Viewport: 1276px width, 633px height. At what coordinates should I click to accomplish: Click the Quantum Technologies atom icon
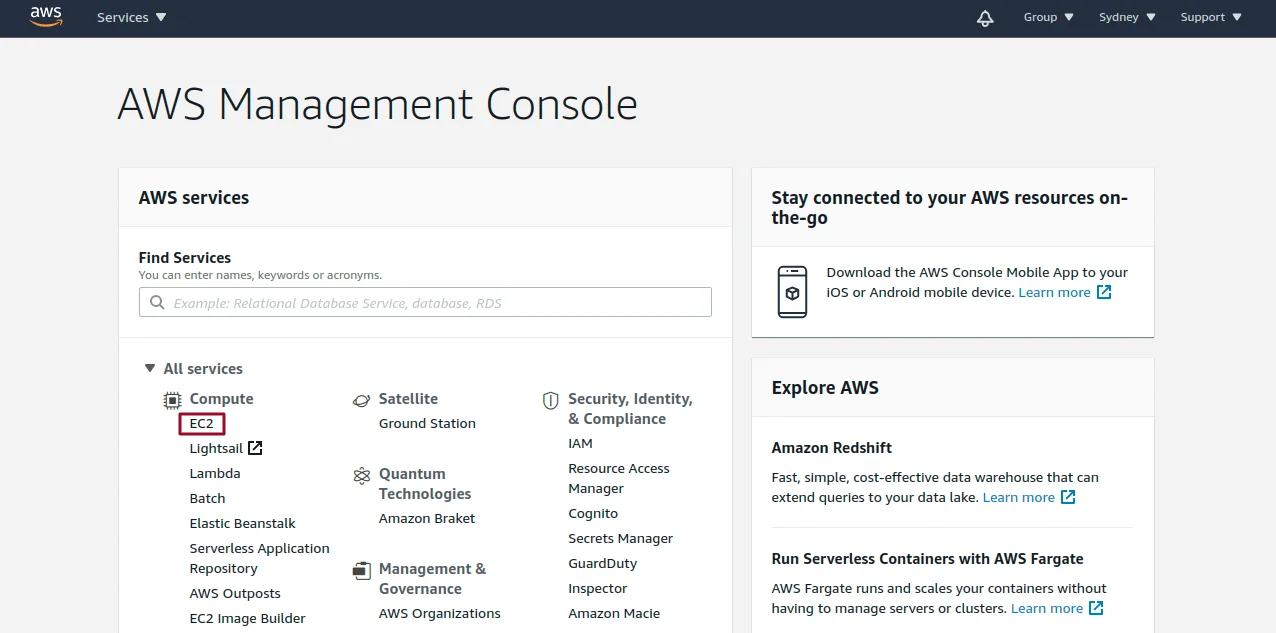pyautogui.click(x=361, y=476)
